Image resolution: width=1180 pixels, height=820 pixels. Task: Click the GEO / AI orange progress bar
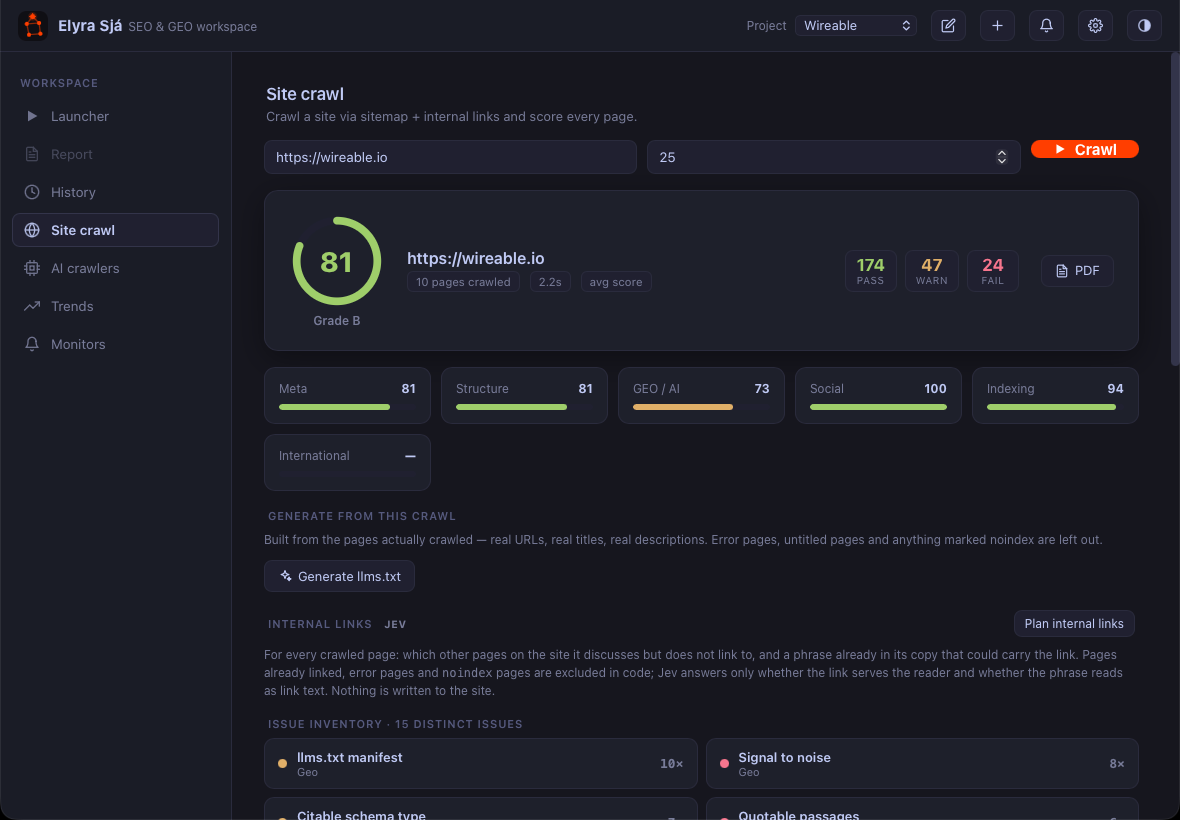click(x=683, y=407)
